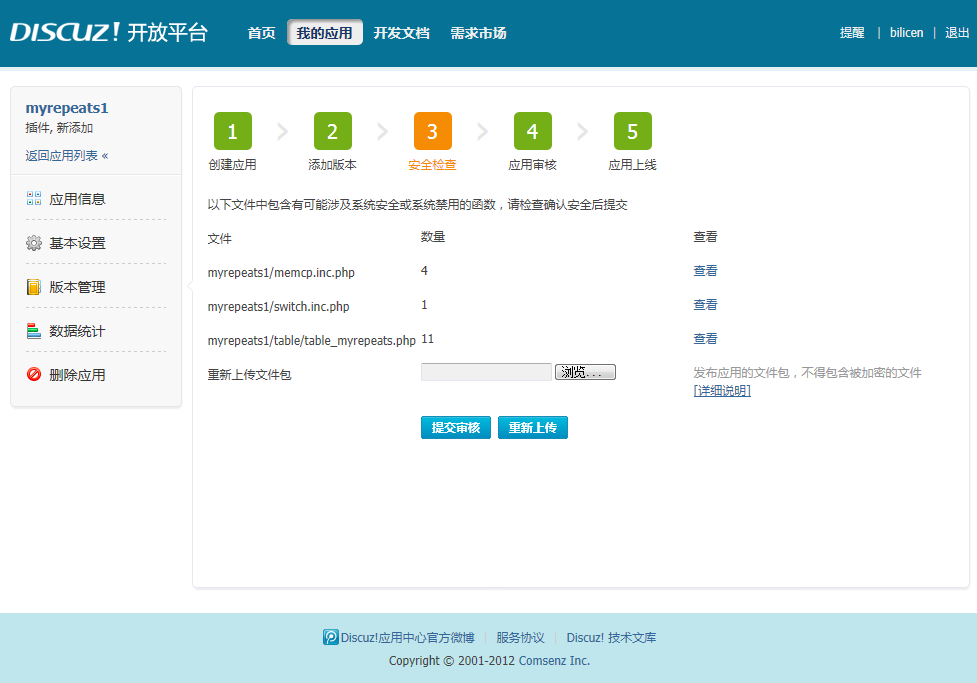Open the 提醒 notifications link
This screenshot has height=683, width=977.
(x=852, y=33)
